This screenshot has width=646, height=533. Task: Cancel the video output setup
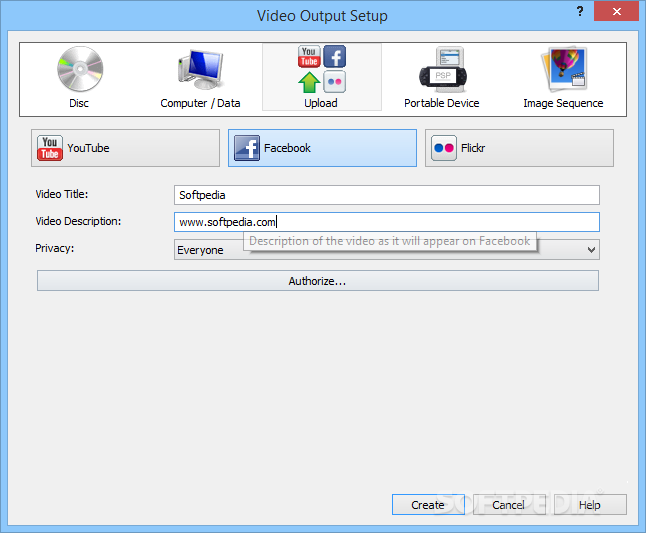tap(509, 505)
